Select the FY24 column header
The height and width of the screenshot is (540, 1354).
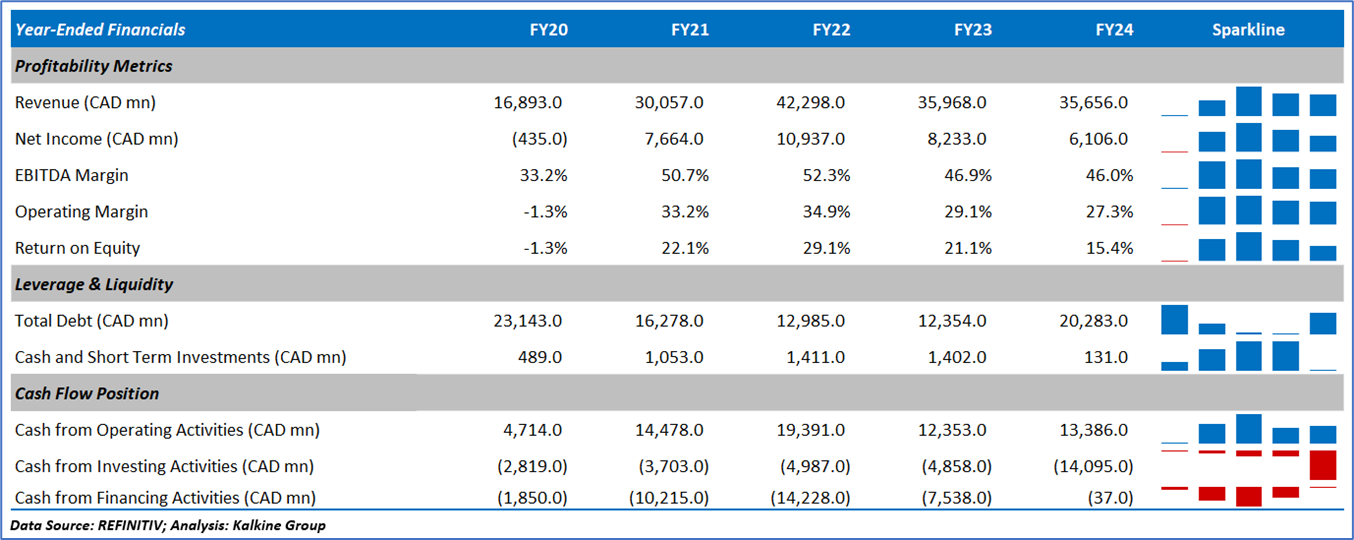[1114, 30]
